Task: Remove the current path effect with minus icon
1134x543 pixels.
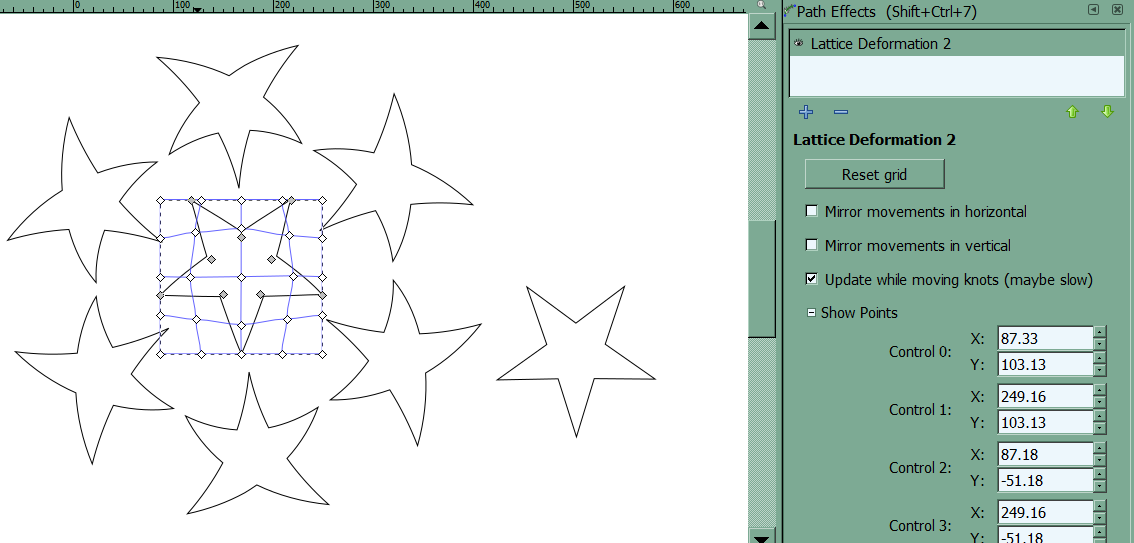Action: 840,112
